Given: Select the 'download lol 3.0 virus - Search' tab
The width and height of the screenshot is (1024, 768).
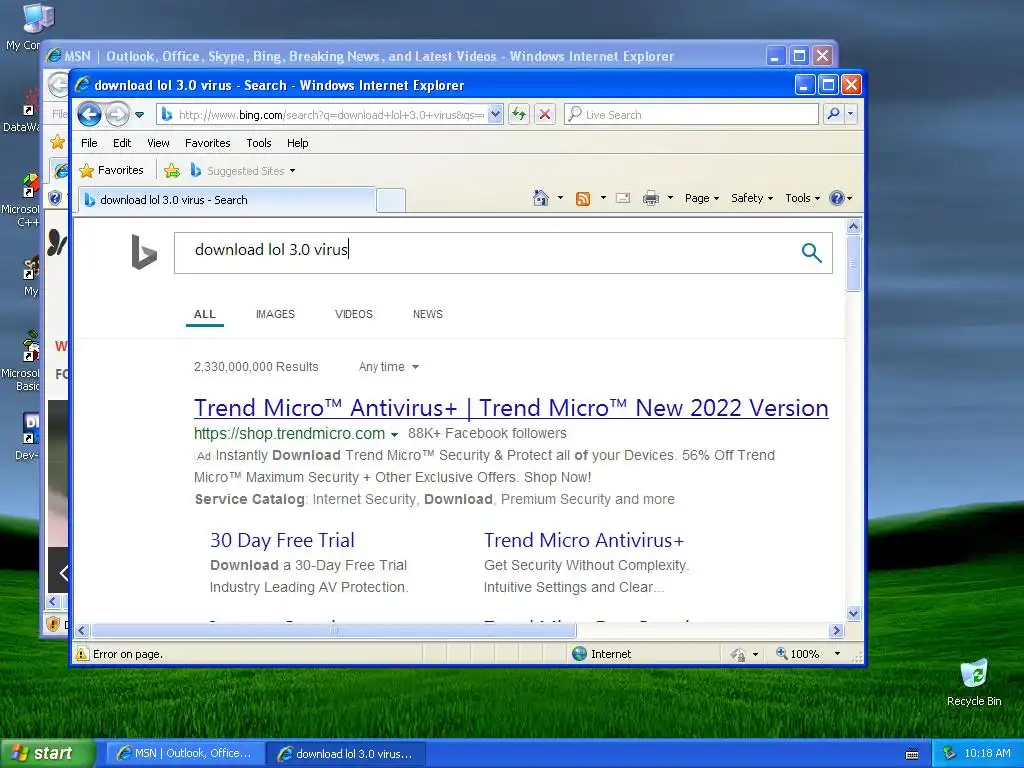Looking at the screenshot, I should click(x=227, y=200).
